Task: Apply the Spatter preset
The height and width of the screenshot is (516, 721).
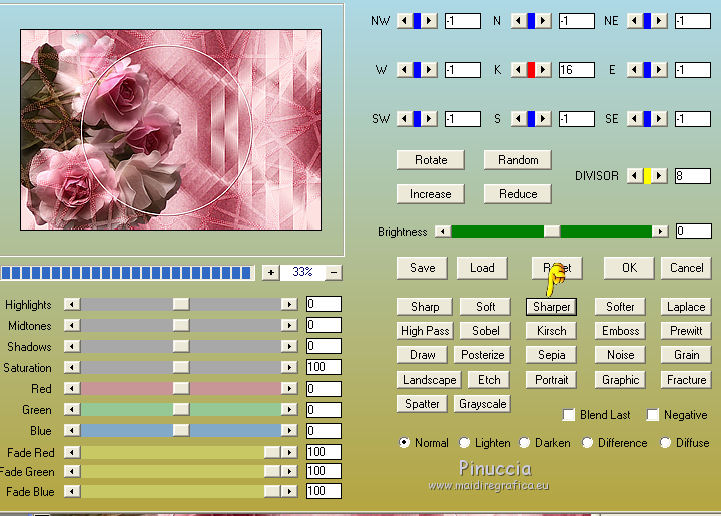Action: pos(422,404)
